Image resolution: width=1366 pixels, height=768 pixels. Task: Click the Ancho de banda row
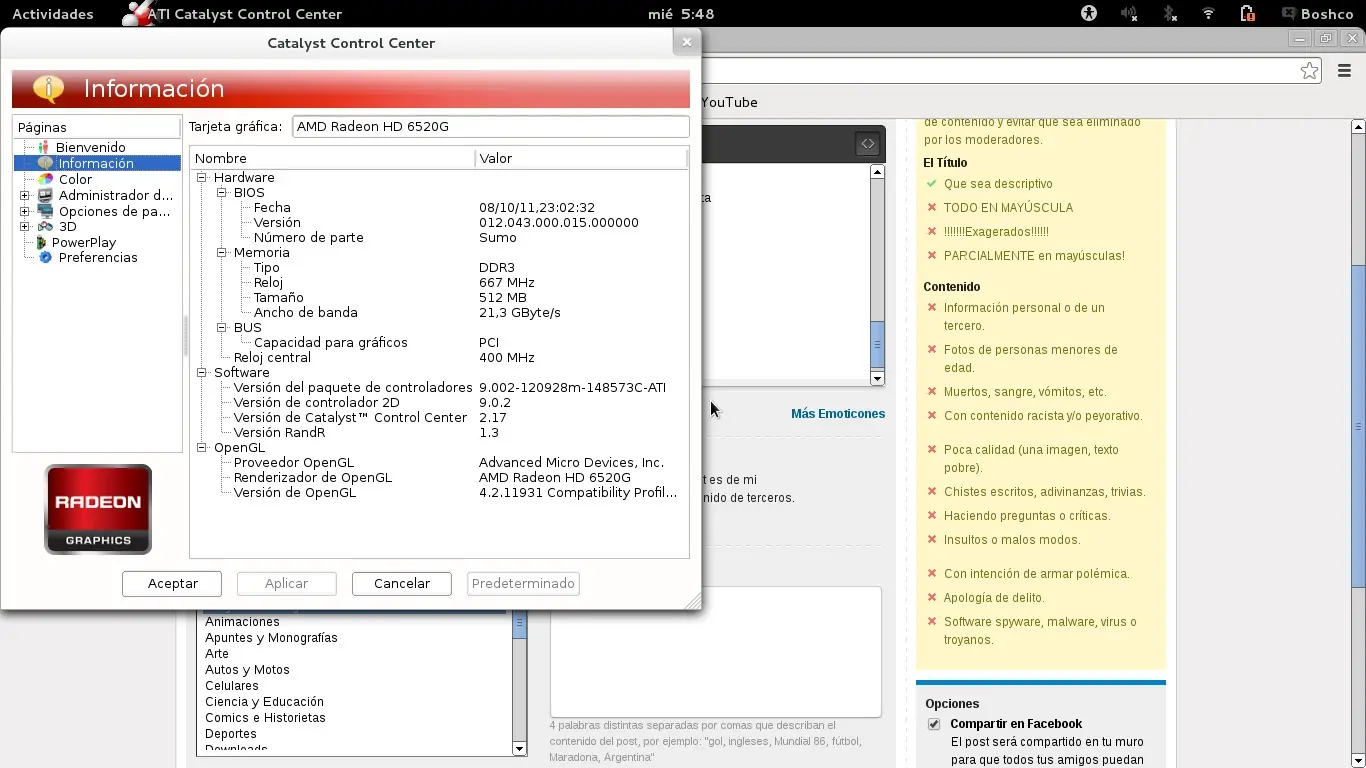[x=439, y=313]
